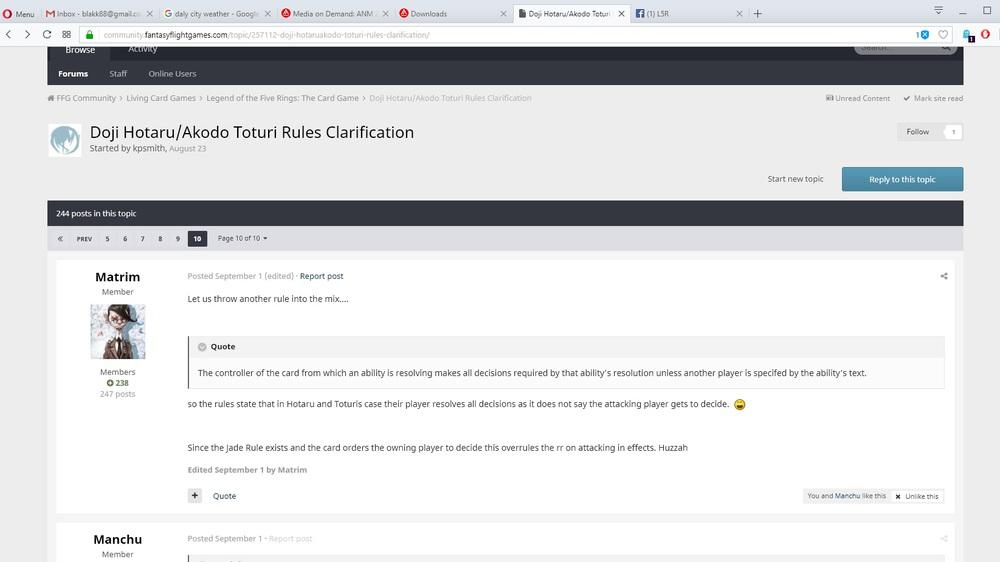
Task: Expand the Page 10 of 10 dropdown
Action: [x=243, y=239]
